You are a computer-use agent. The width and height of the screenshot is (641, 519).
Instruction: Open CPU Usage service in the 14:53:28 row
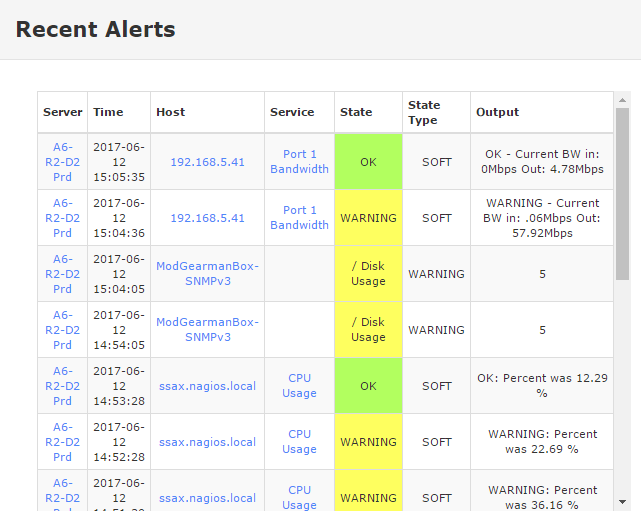(x=299, y=386)
